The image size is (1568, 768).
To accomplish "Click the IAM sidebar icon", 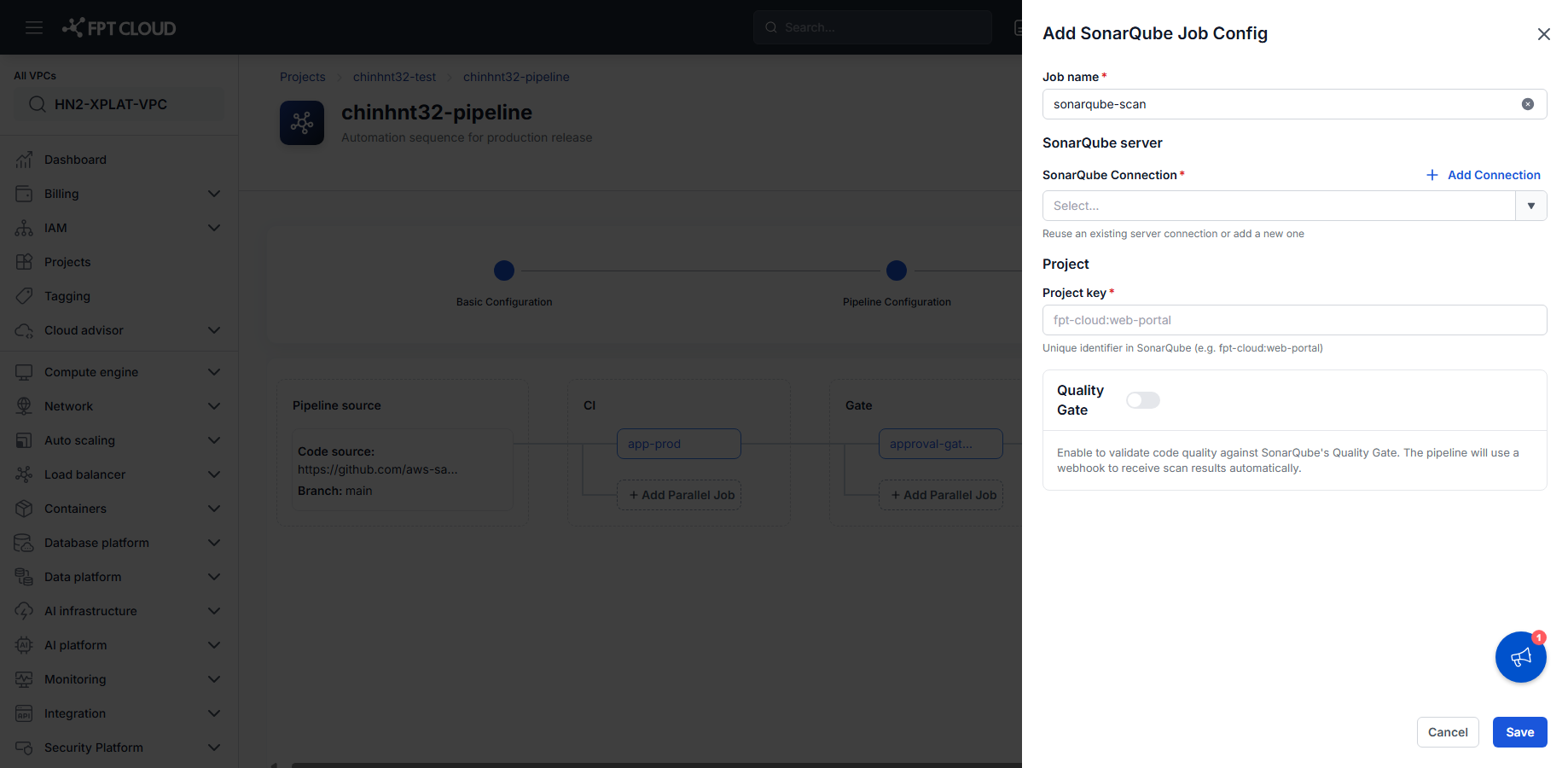I will pyautogui.click(x=24, y=228).
